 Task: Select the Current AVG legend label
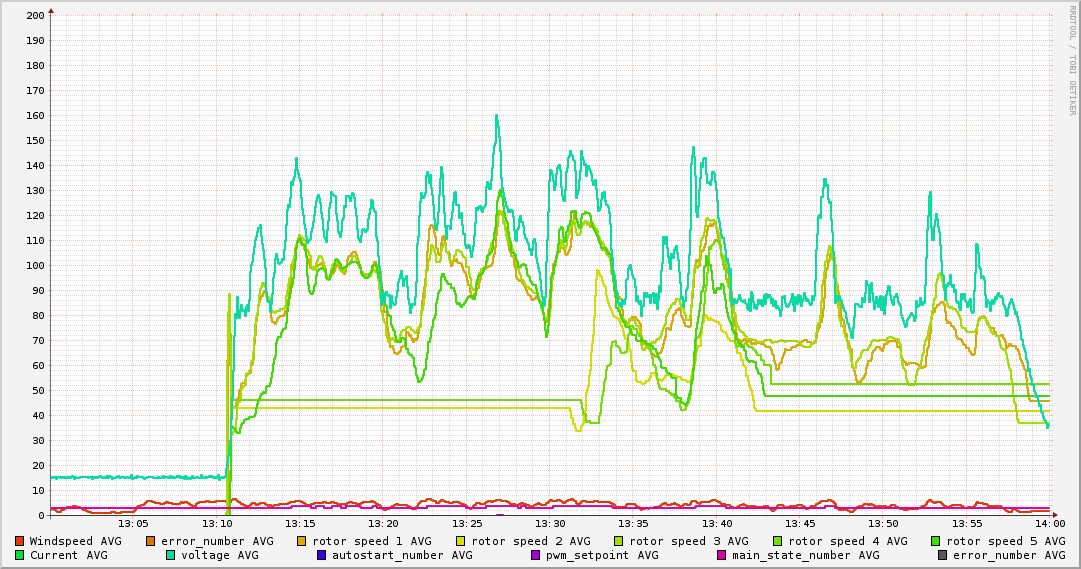point(69,555)
